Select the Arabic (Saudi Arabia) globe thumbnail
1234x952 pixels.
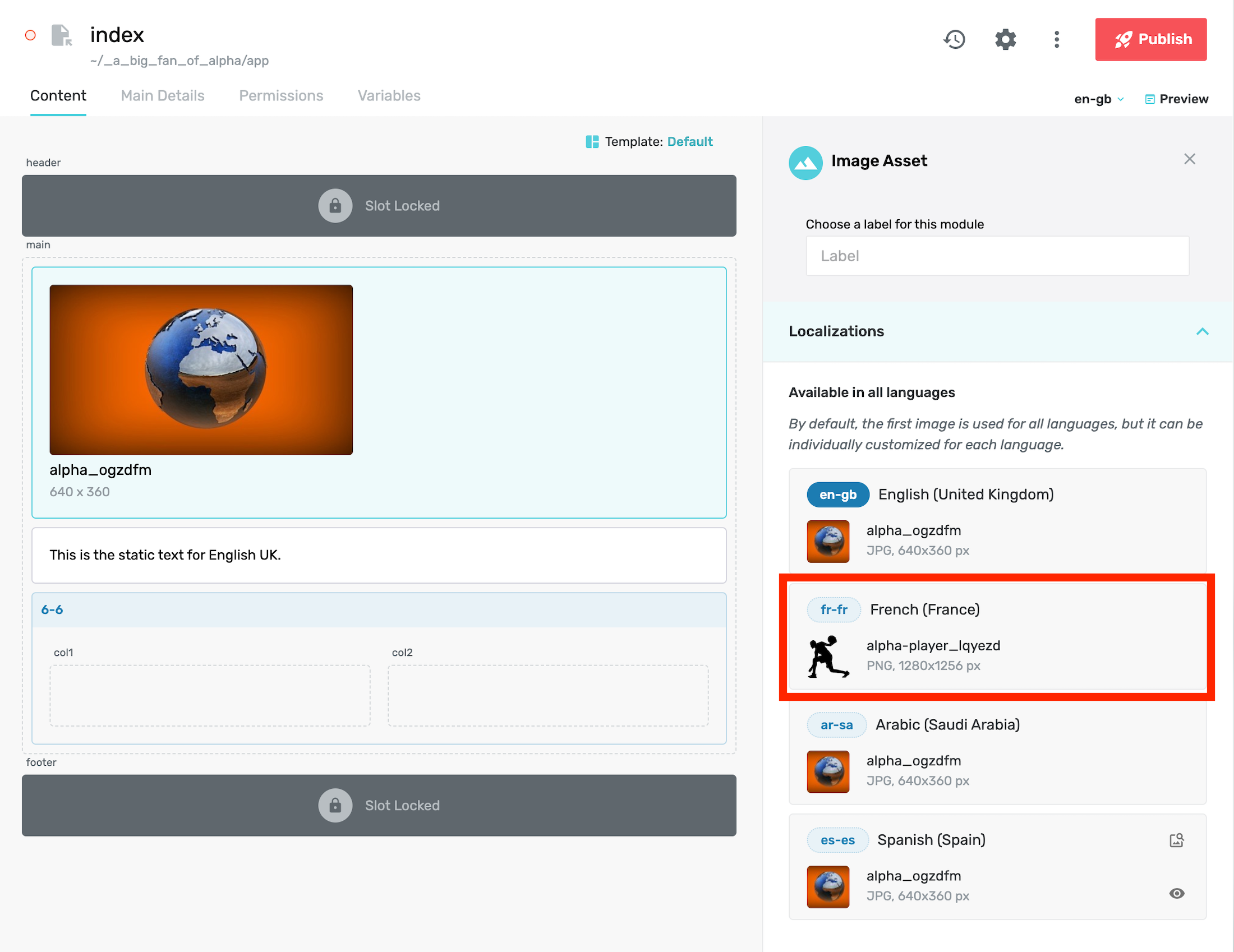coord(828,771)
